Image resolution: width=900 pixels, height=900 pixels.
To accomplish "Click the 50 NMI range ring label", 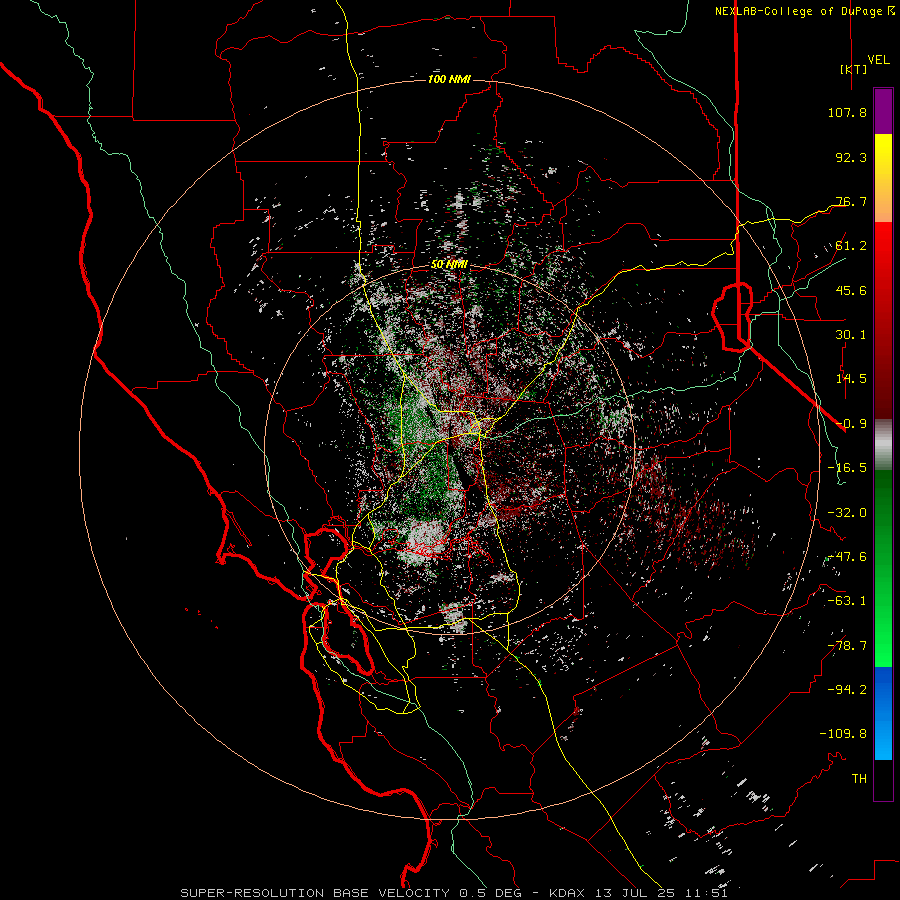I will (x=449, y=264).
